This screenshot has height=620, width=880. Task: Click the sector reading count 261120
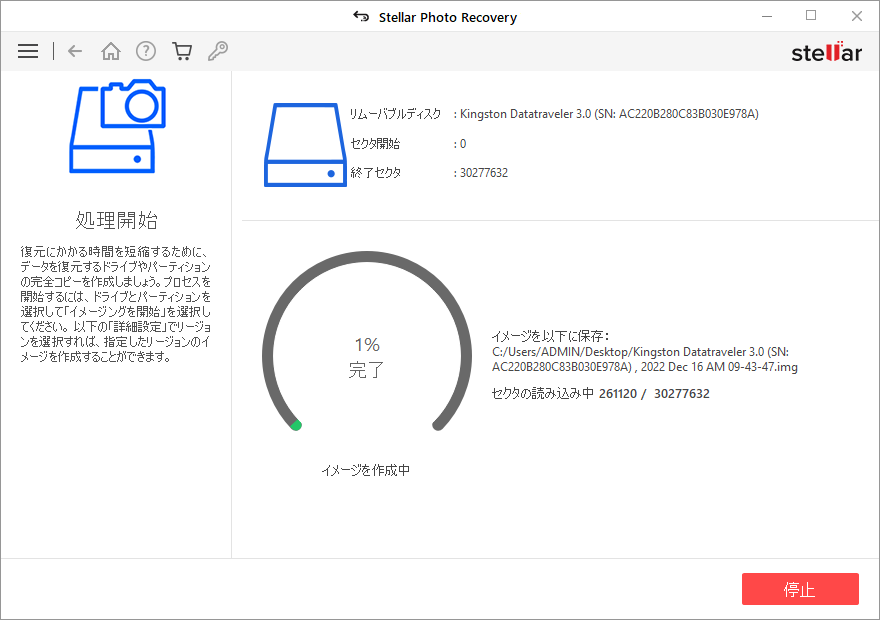click(x=617, y=393)
